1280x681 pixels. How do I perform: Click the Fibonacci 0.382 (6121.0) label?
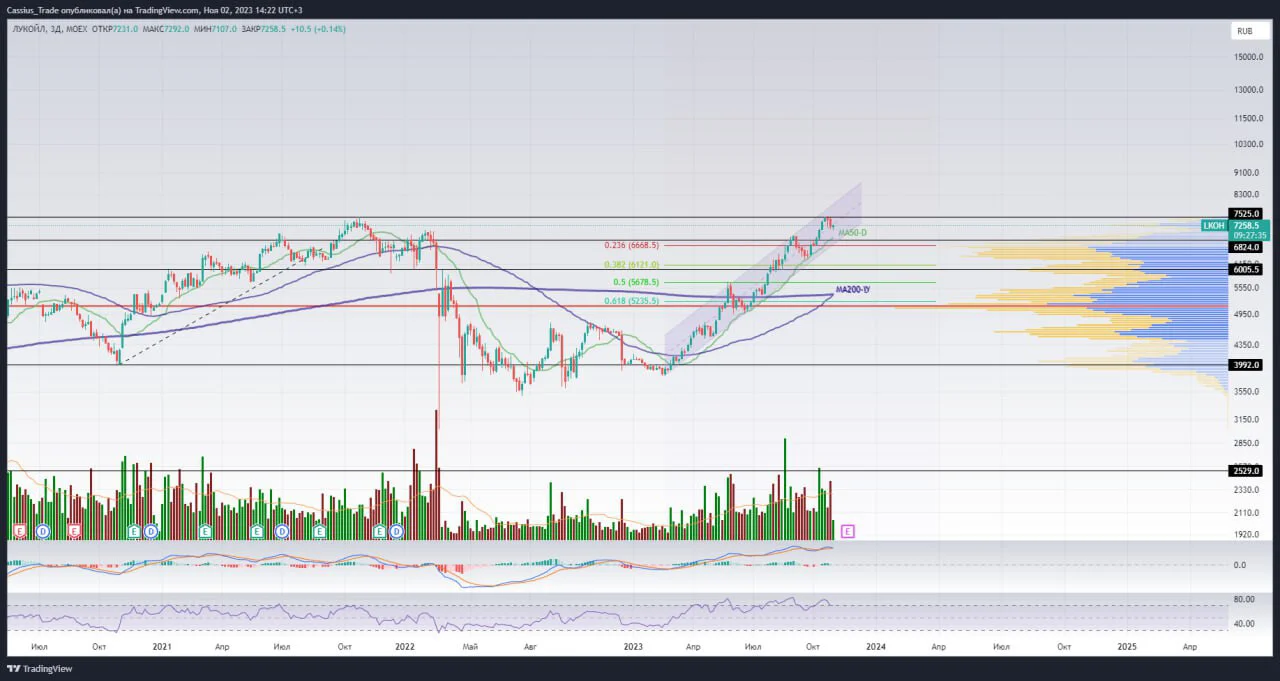[x=631, y=265]
